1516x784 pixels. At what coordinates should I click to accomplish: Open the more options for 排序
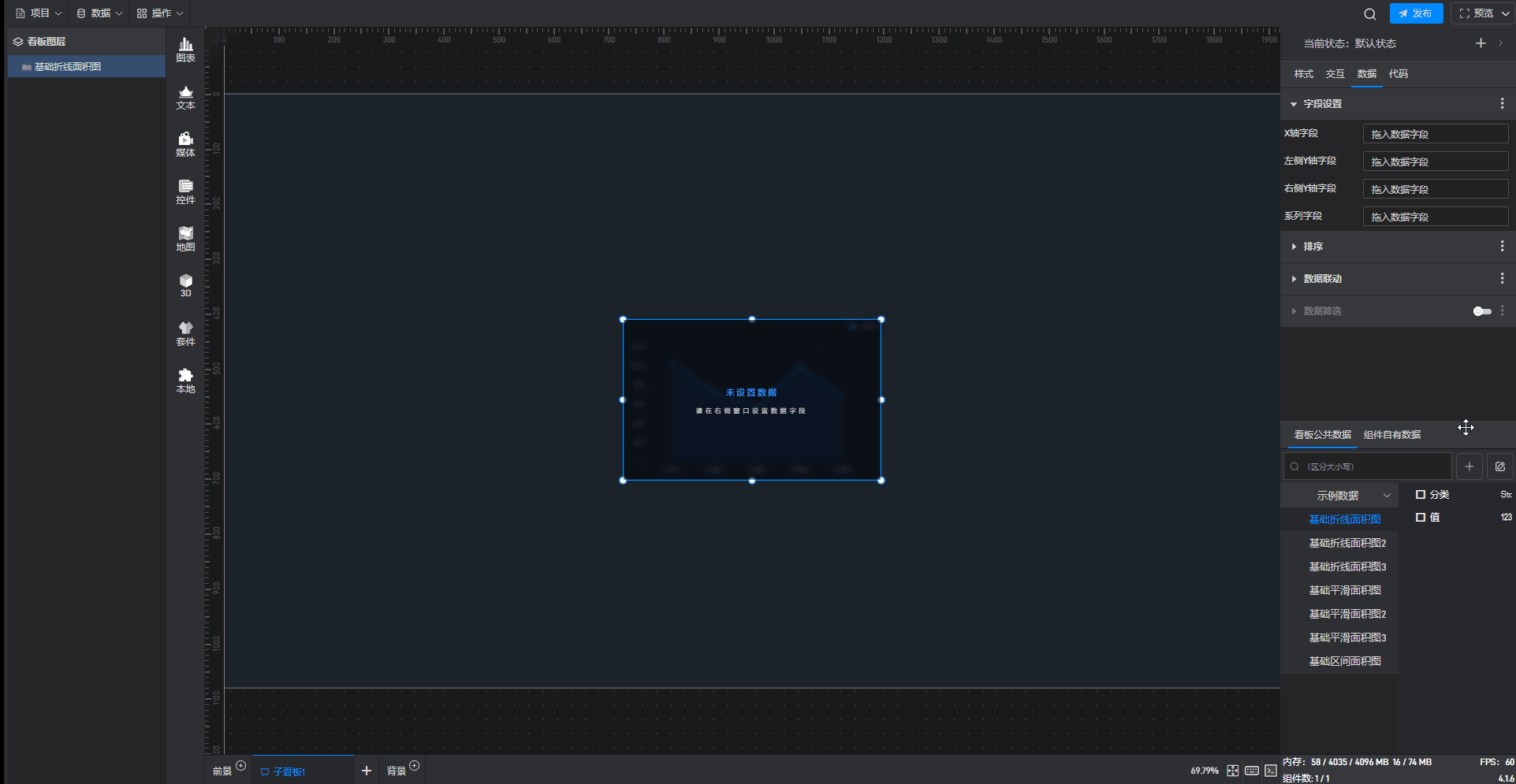(x=1502, y=247)
